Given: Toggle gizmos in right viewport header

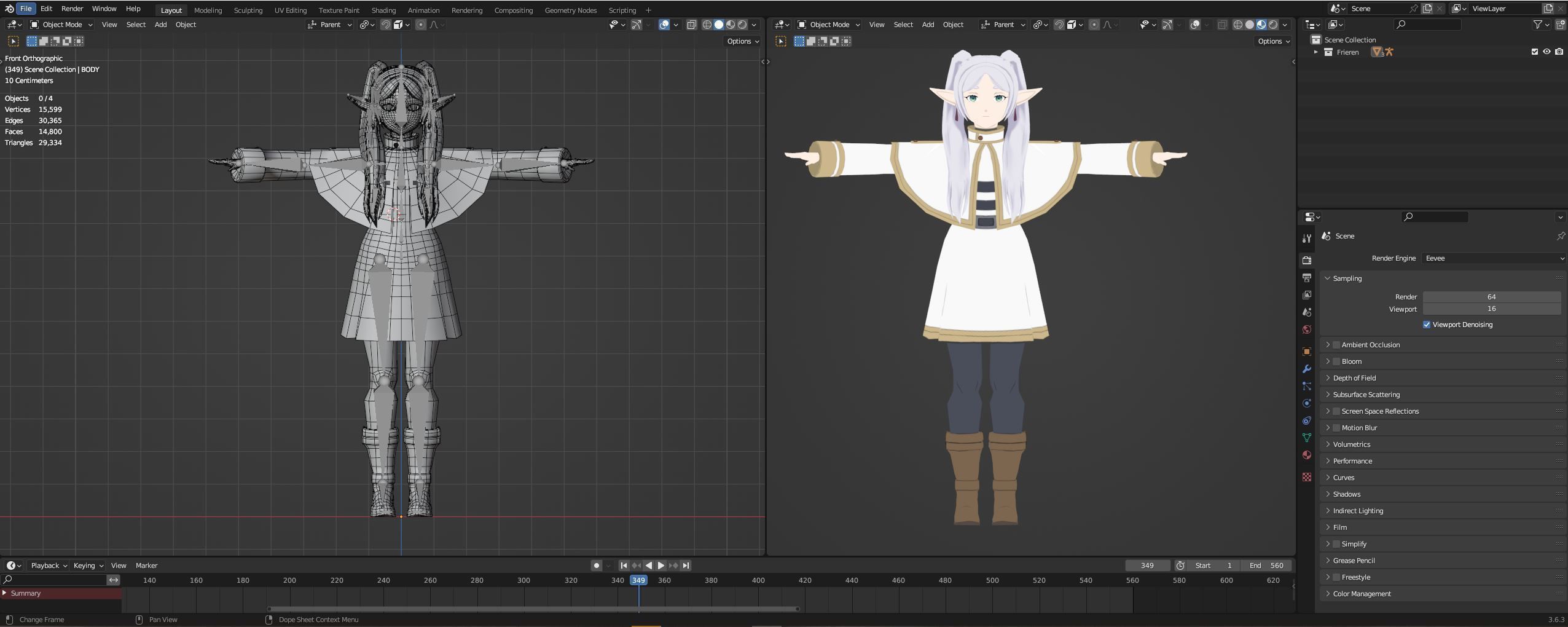Looking at the screenshot, I should [x=1167, y=25].
